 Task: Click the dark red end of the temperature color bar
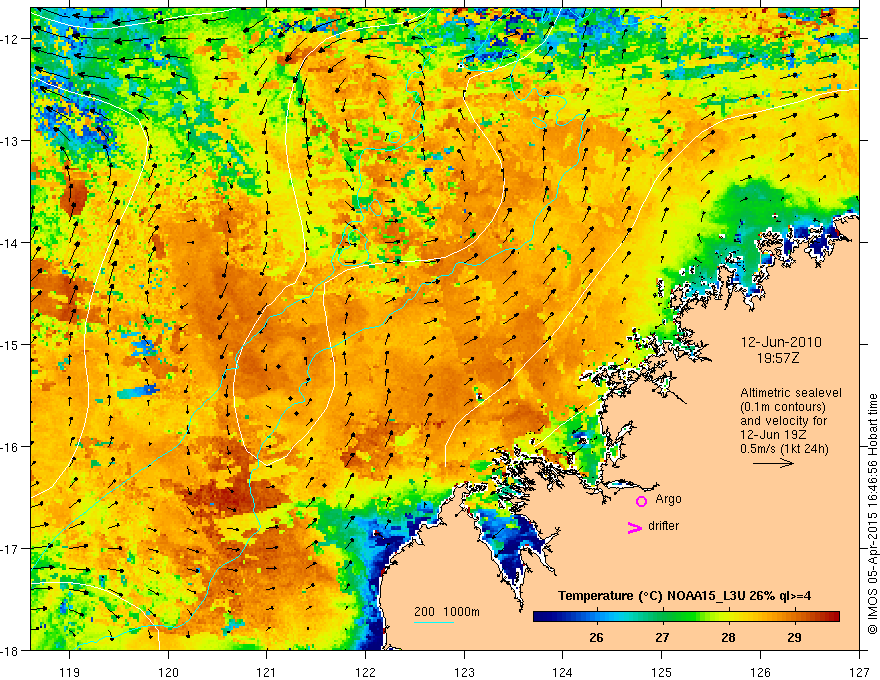tap(833, 617)
